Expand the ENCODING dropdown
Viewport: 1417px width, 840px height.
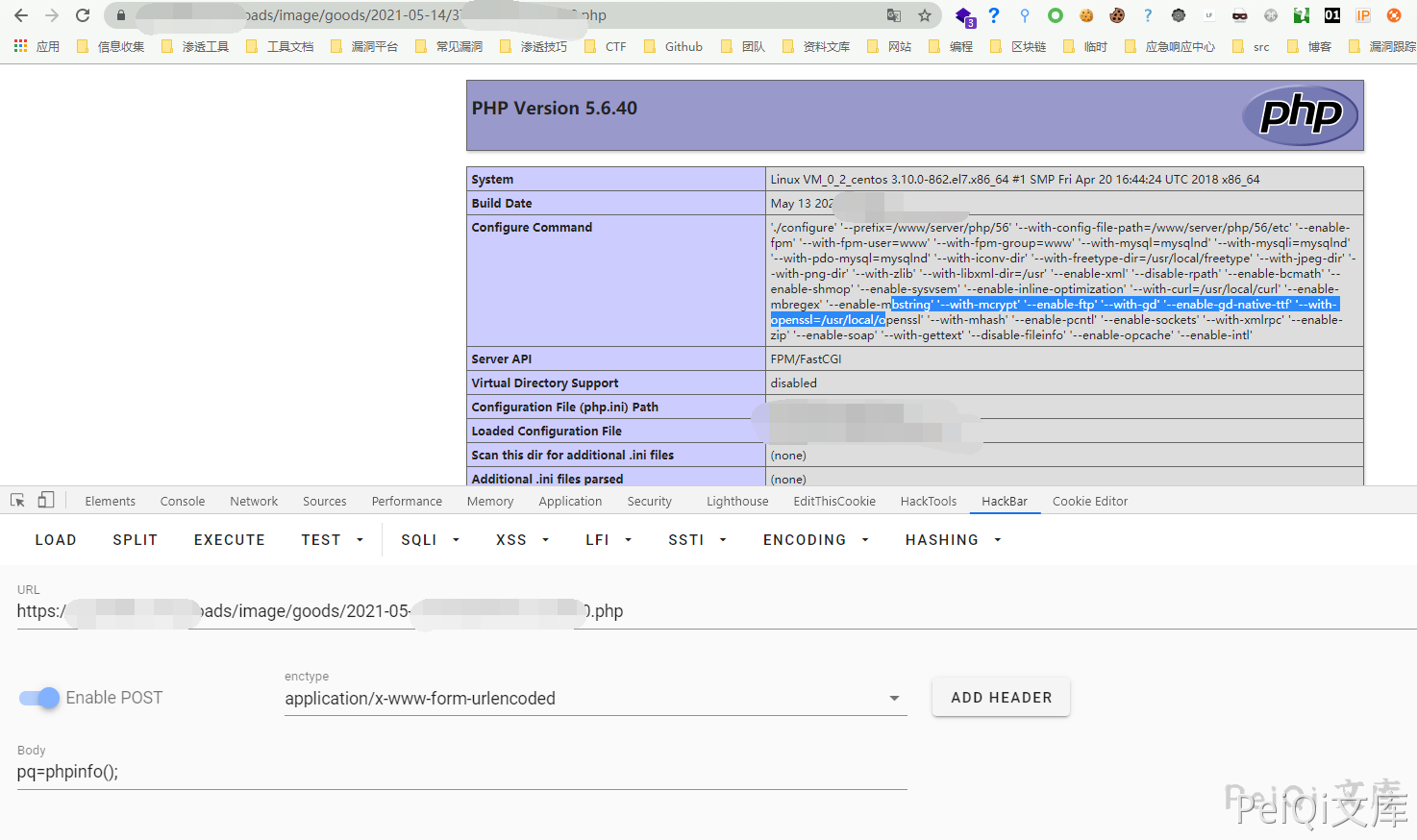(815, 540)
